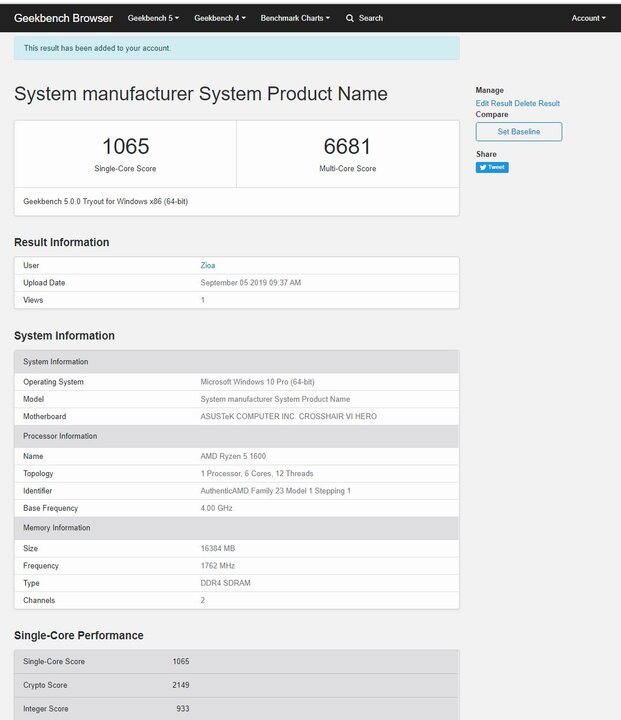This screenshot has height=720, width=621.
Task: Click the Single-Core Performance heading
Action: (x=79, y=636)
